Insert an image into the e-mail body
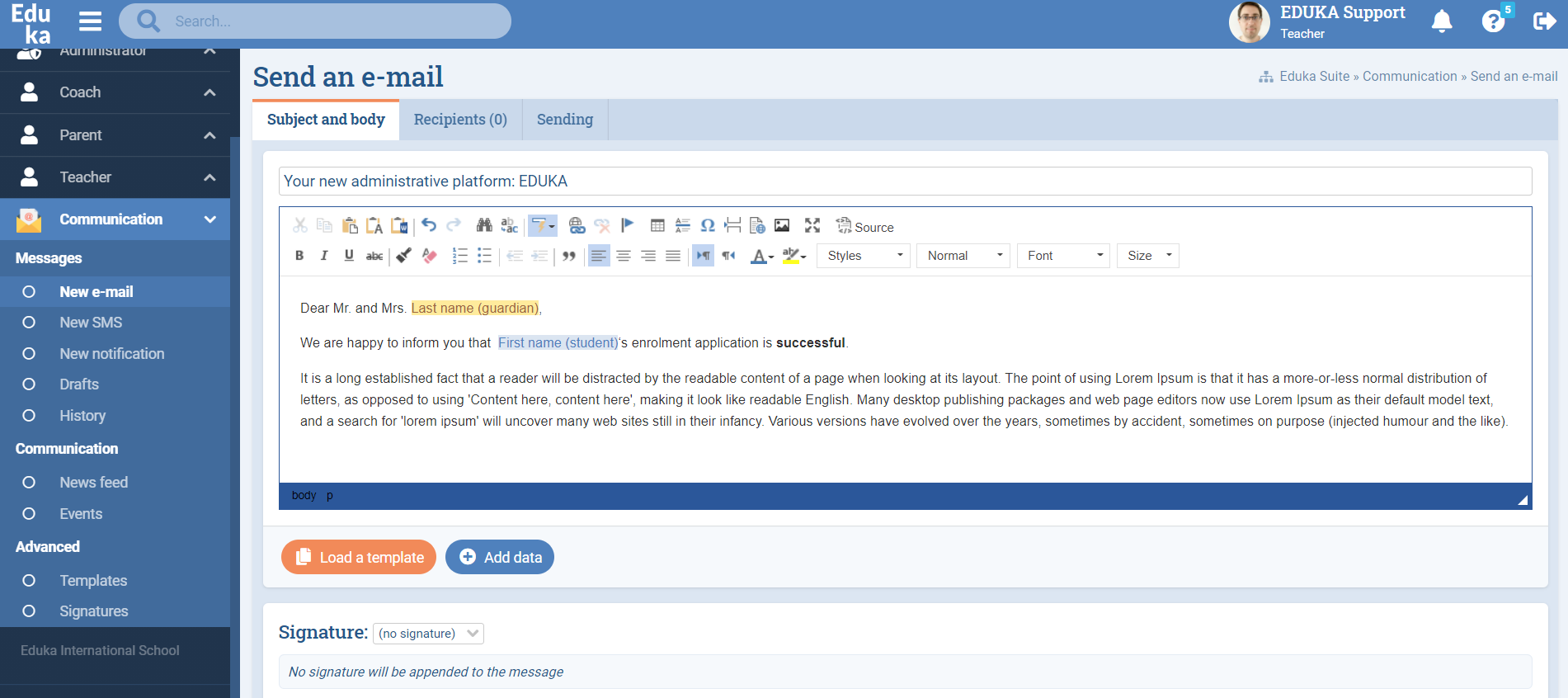Image resolution: width=1568 pixels, height=698 pixels. tap(782, 225)
